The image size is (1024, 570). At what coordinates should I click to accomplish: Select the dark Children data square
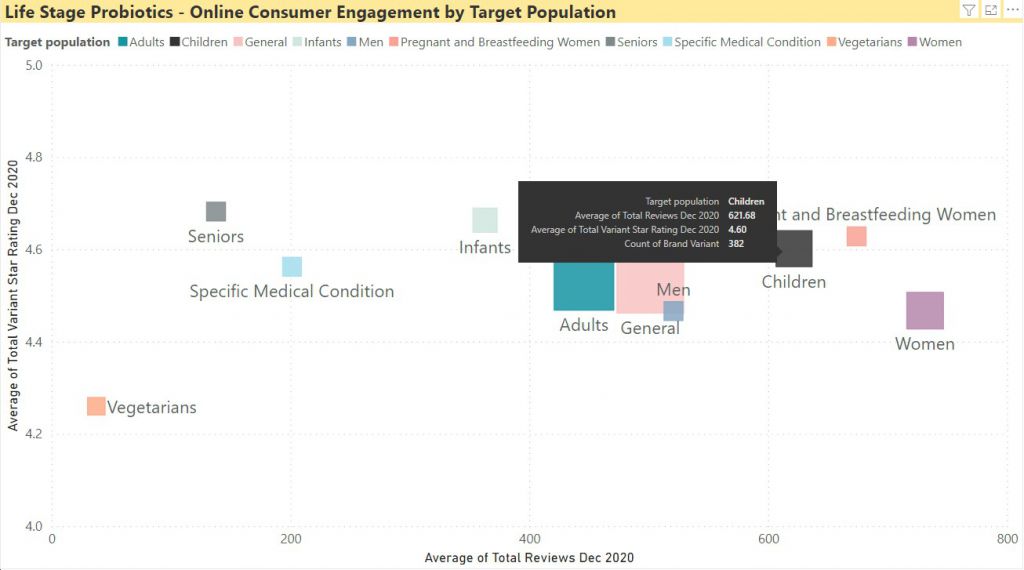coord(795,249)
